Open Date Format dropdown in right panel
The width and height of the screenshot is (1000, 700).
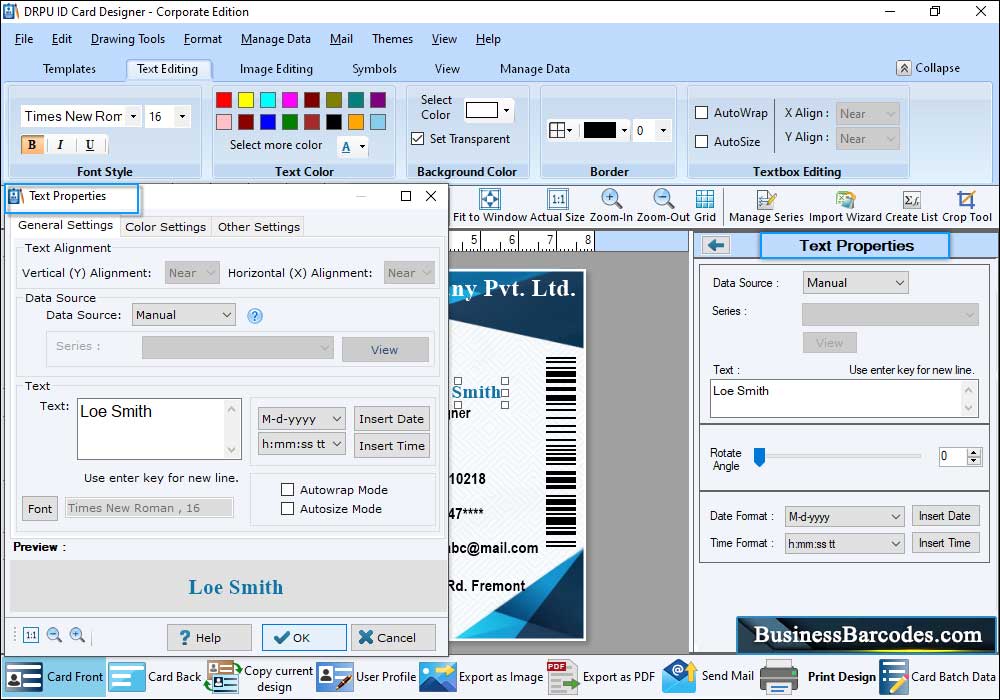click(844, 516)
